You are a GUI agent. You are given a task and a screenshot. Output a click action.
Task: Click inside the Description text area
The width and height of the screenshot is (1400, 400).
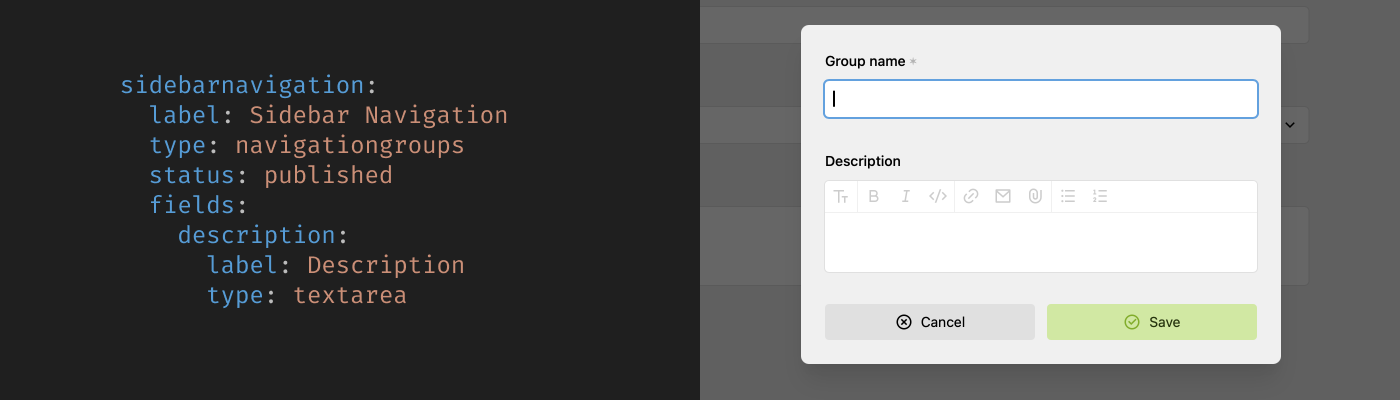pos(1040,242)
